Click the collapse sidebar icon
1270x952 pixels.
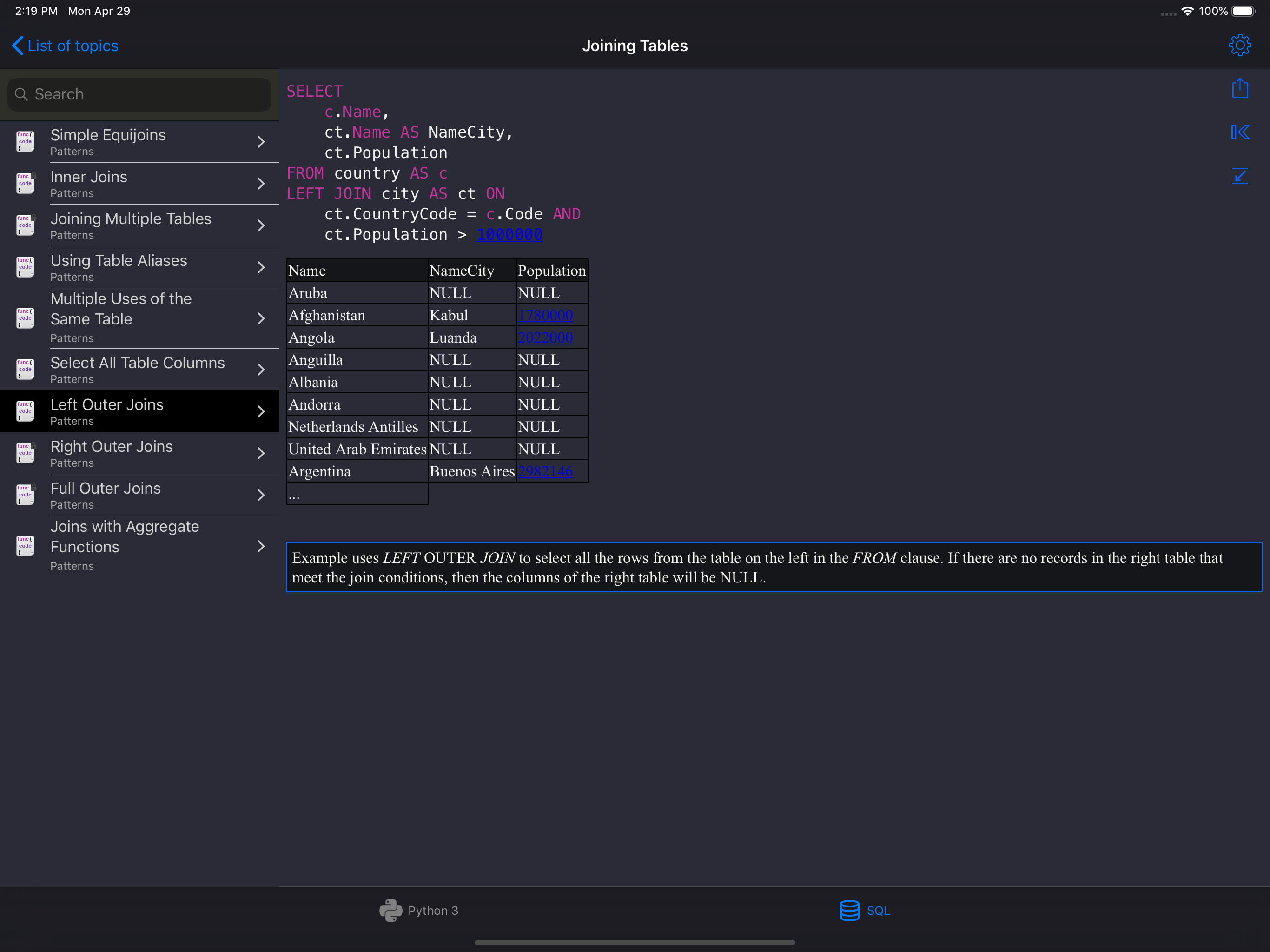pos(1240,132)
